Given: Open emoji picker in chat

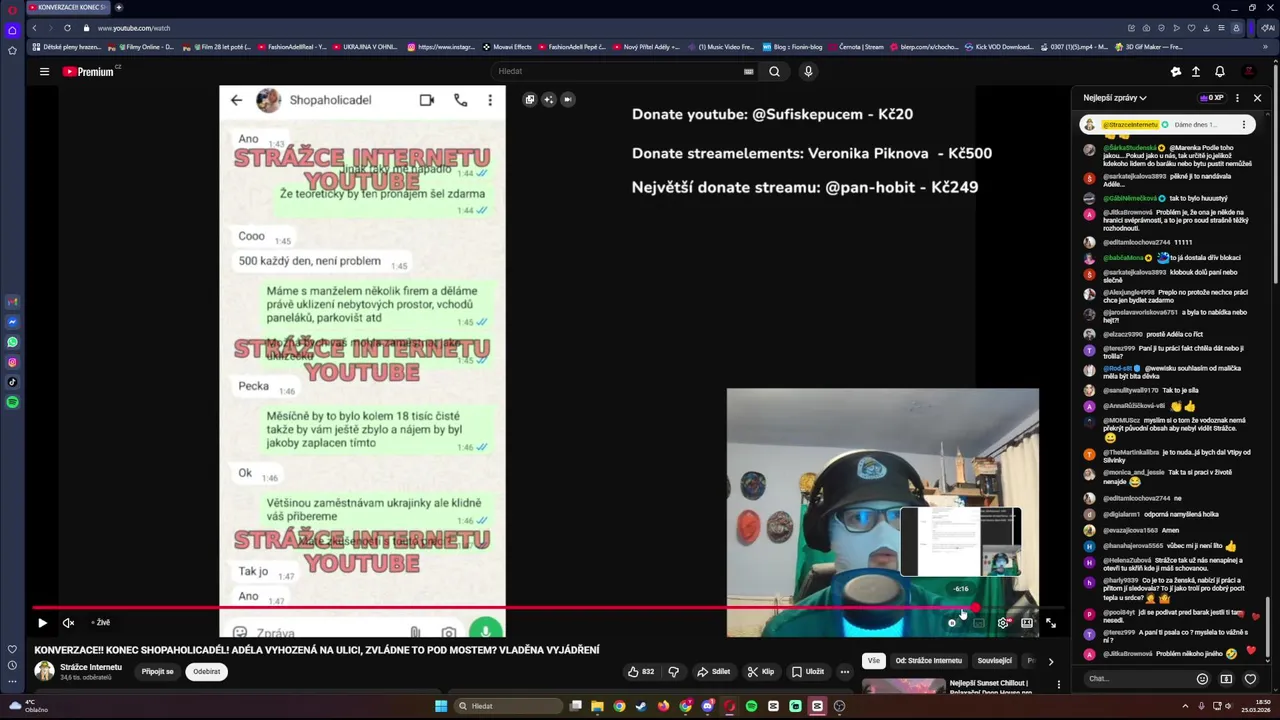Looking at the screenshot, I should click(x=1202, y=679).
